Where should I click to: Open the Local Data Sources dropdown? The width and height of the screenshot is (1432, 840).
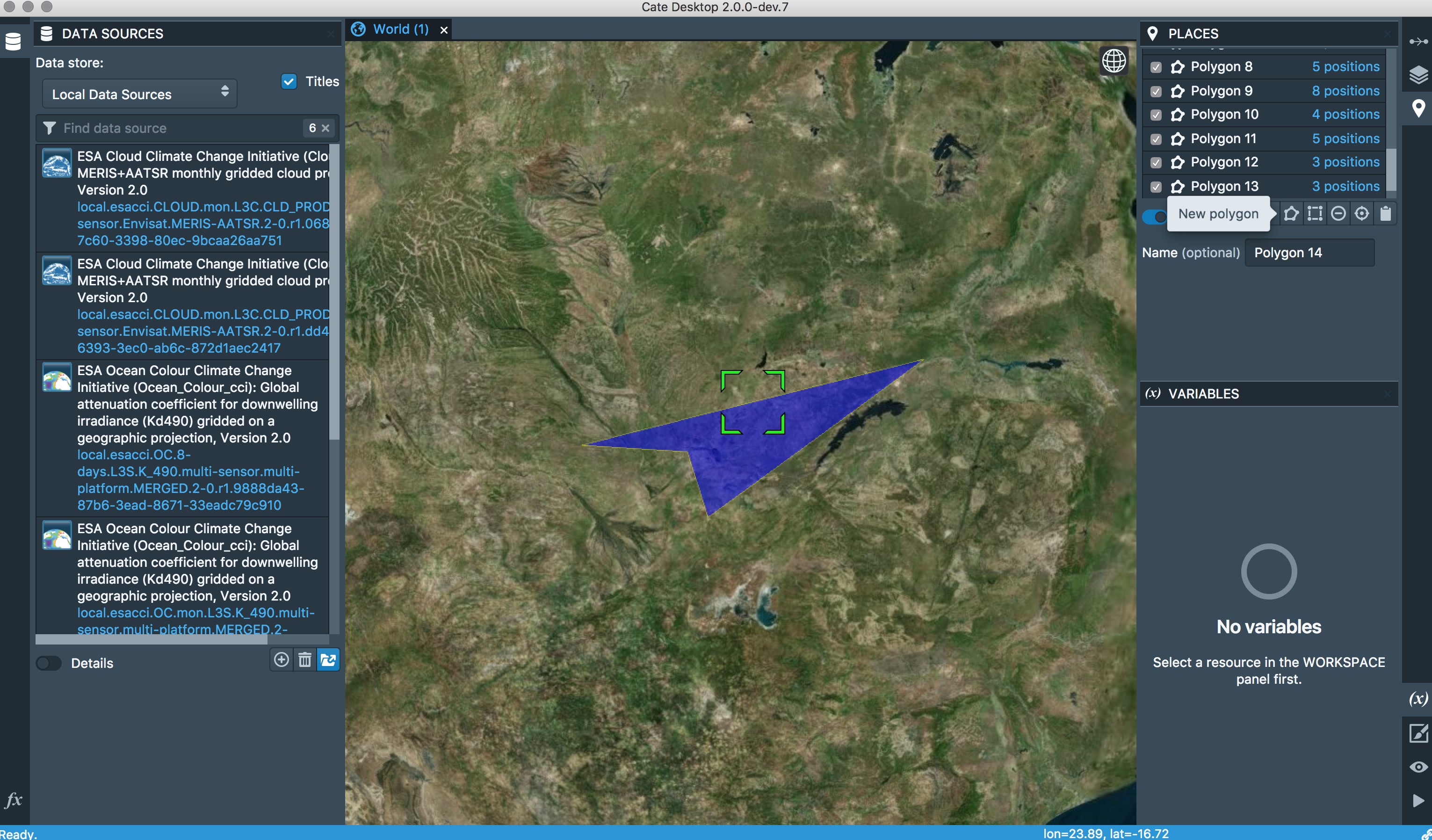[139, 94]
